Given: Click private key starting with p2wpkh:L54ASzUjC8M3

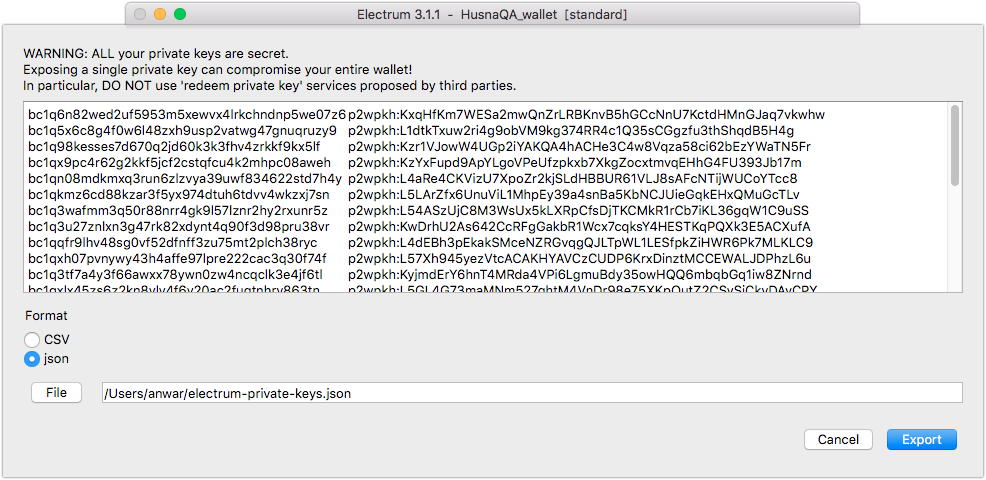Looking at the screenshot, I should [578, 211].
